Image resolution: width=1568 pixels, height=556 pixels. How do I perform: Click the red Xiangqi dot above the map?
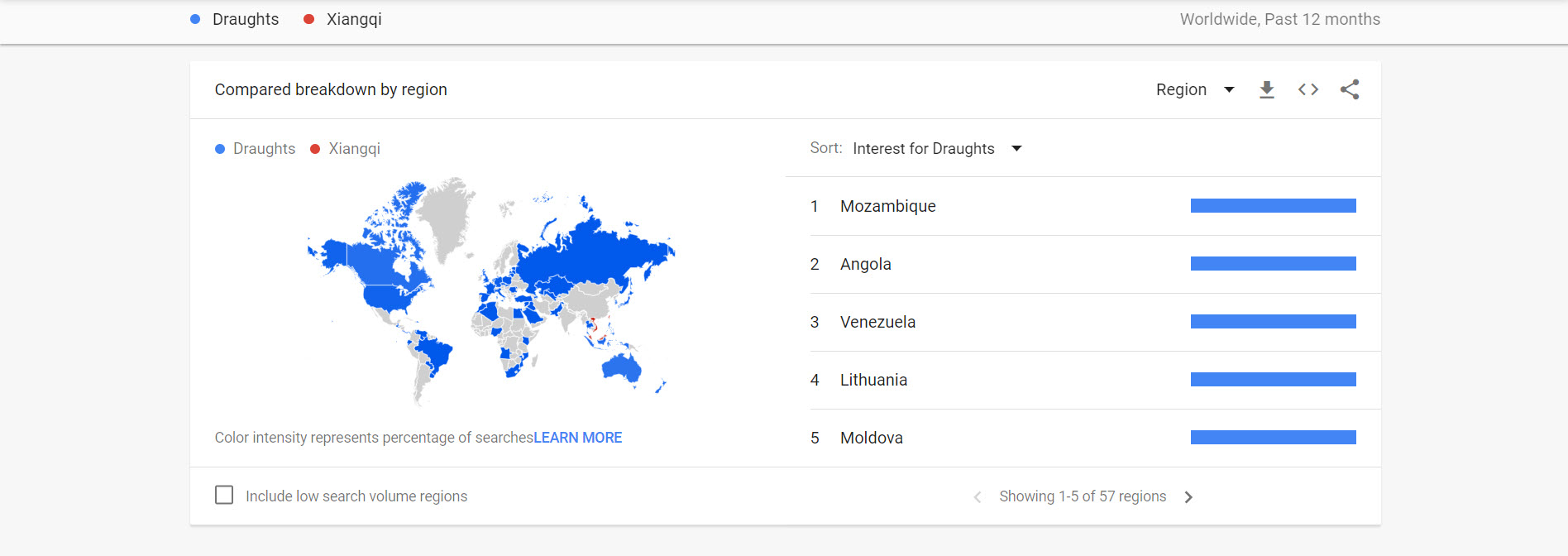[315, 149]
